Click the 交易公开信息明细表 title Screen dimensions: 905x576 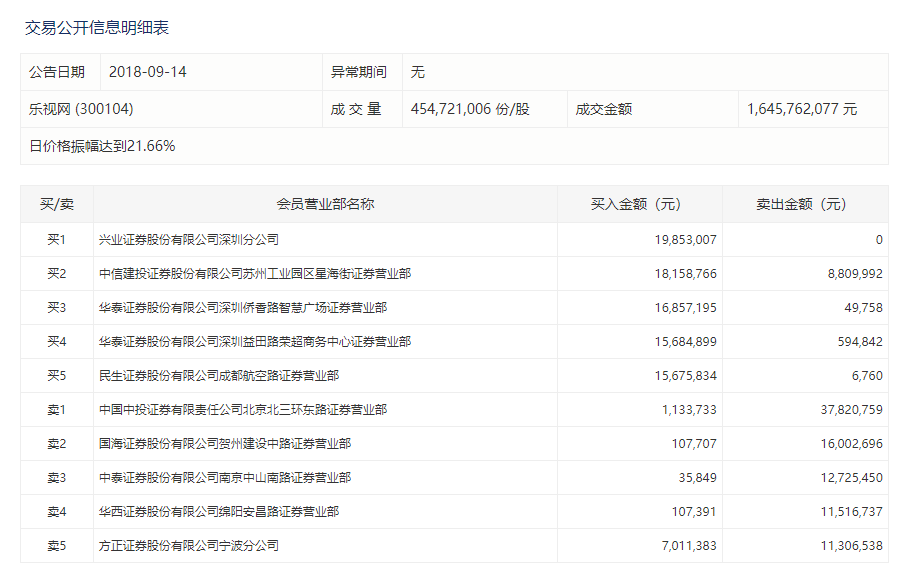(97, 28)
